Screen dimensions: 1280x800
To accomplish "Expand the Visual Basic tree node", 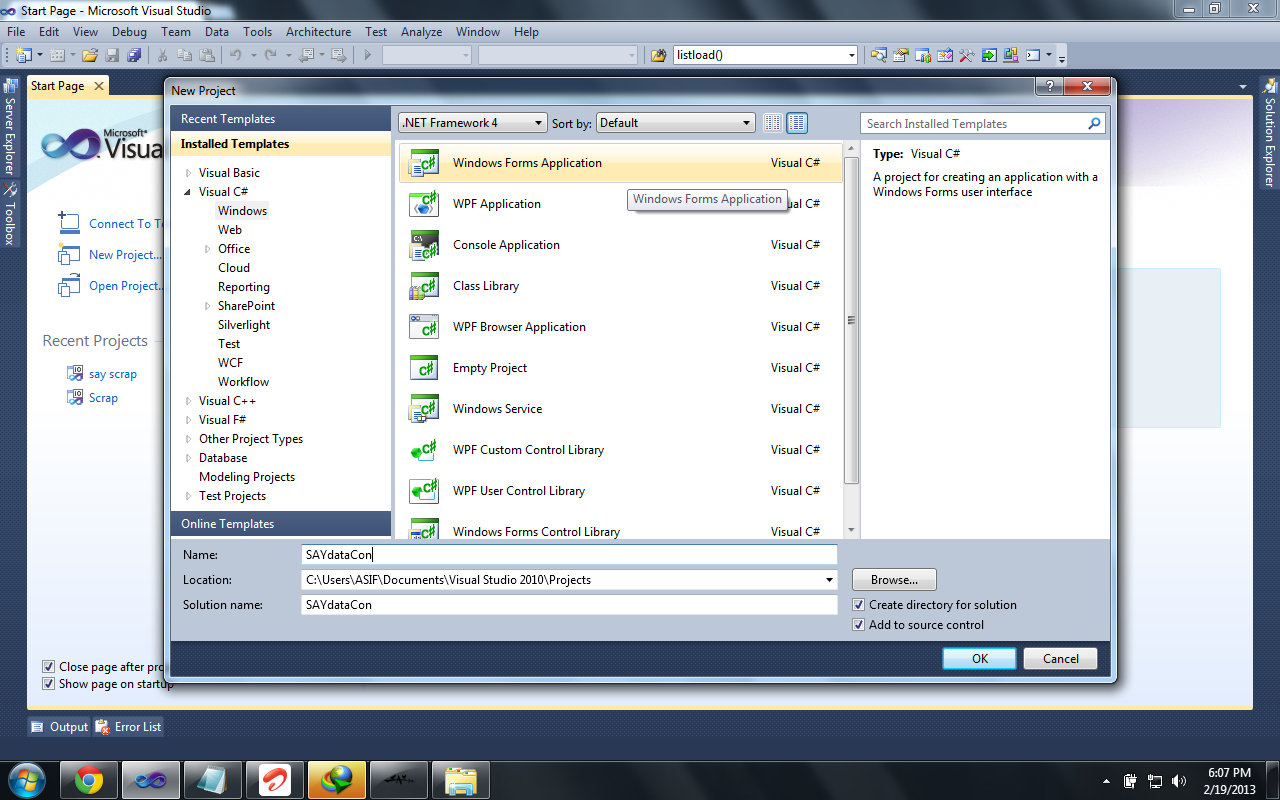I will click(x=189, y=173).
